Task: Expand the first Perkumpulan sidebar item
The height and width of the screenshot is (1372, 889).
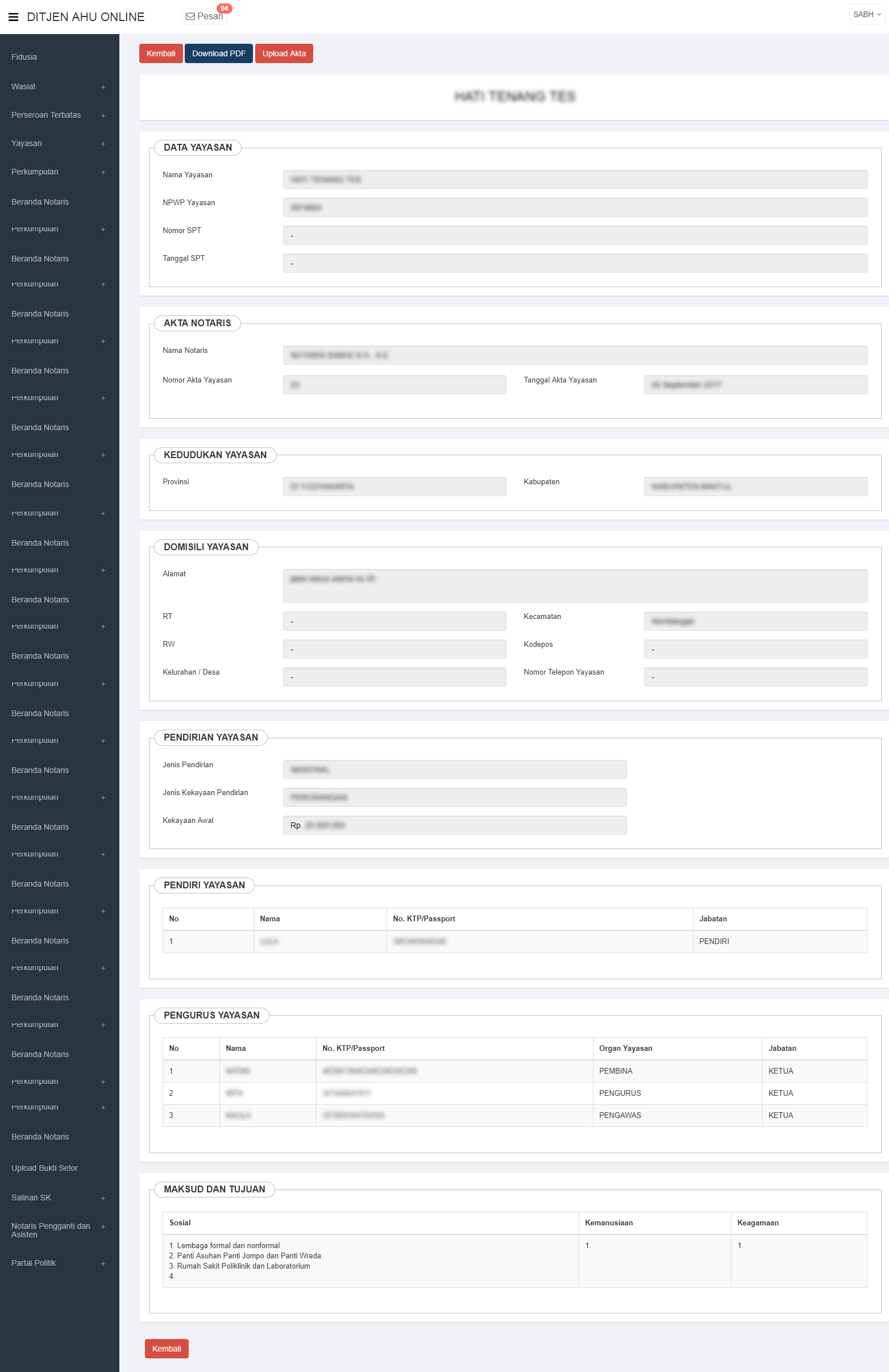Action: (x=103, y=172)
